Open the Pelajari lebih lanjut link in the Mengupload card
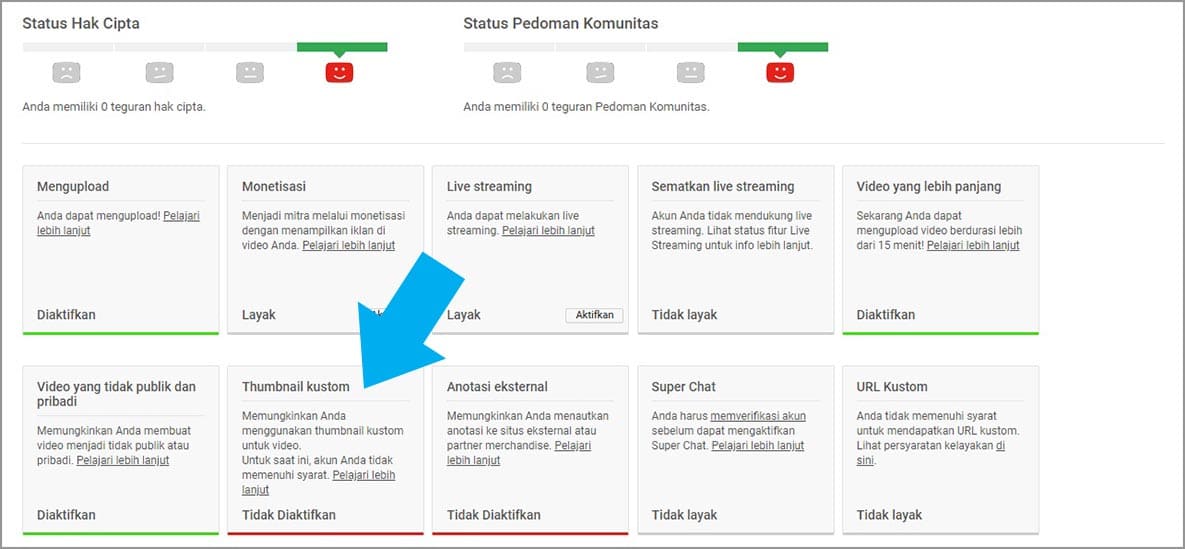This screenshot has height=549, width=1185. pyautogui.click(x=181, y=216)
